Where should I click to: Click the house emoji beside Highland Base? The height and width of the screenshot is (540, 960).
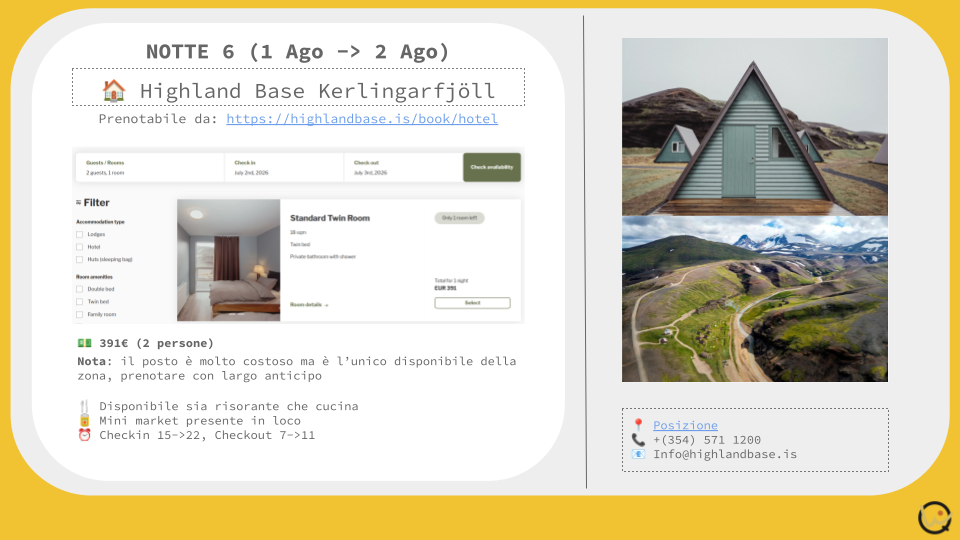point(114,91)
